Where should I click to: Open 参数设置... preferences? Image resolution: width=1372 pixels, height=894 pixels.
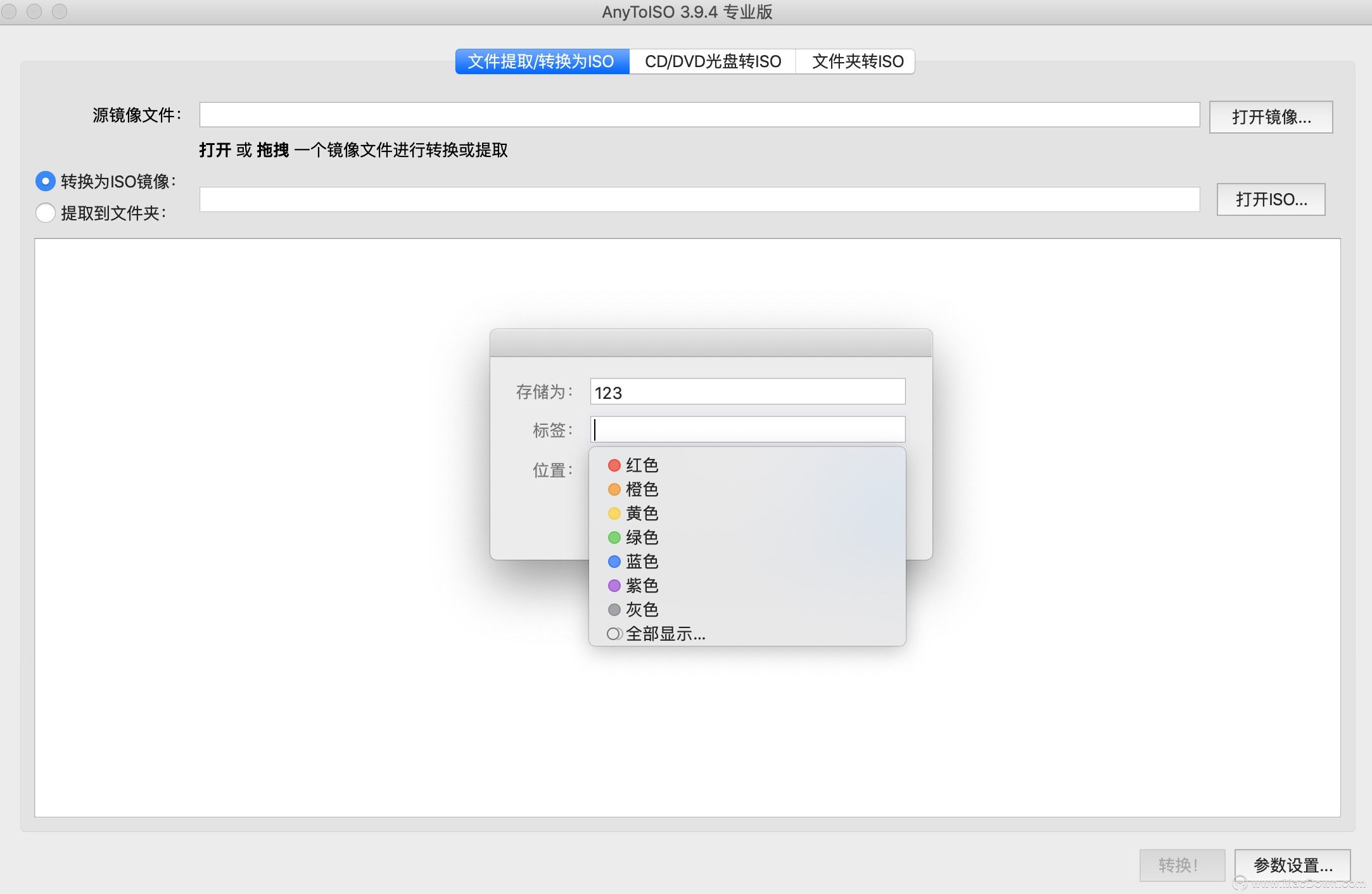click(x=1292, y=865)
